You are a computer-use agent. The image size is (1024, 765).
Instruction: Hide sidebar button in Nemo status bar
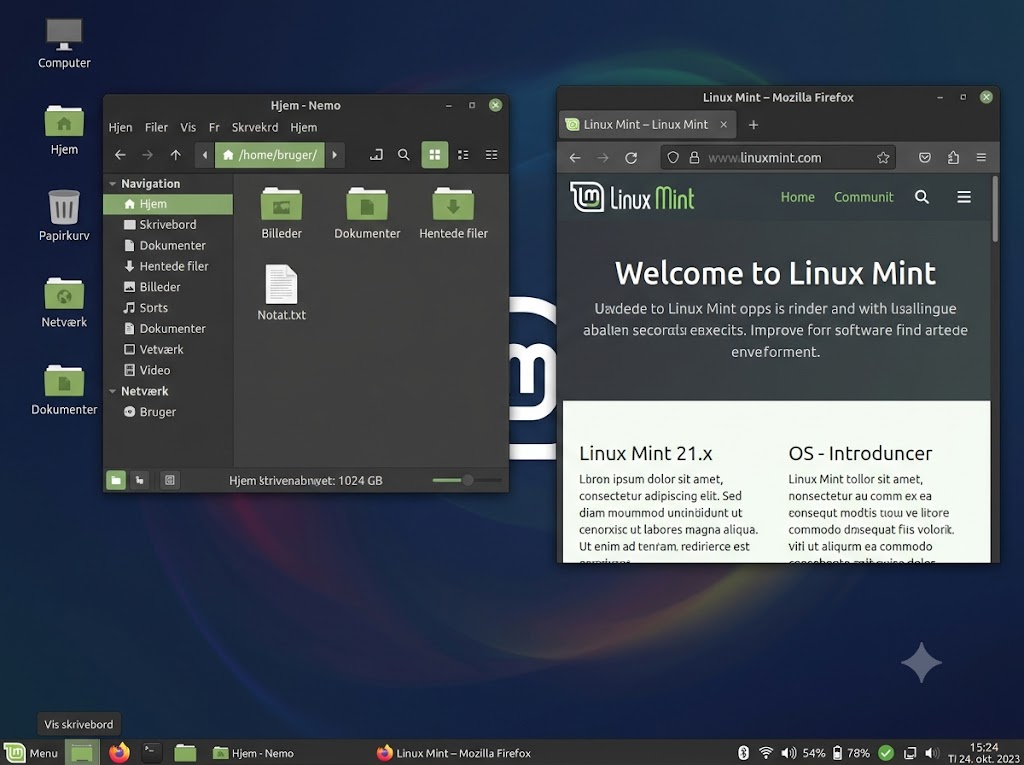click(170, 481)
